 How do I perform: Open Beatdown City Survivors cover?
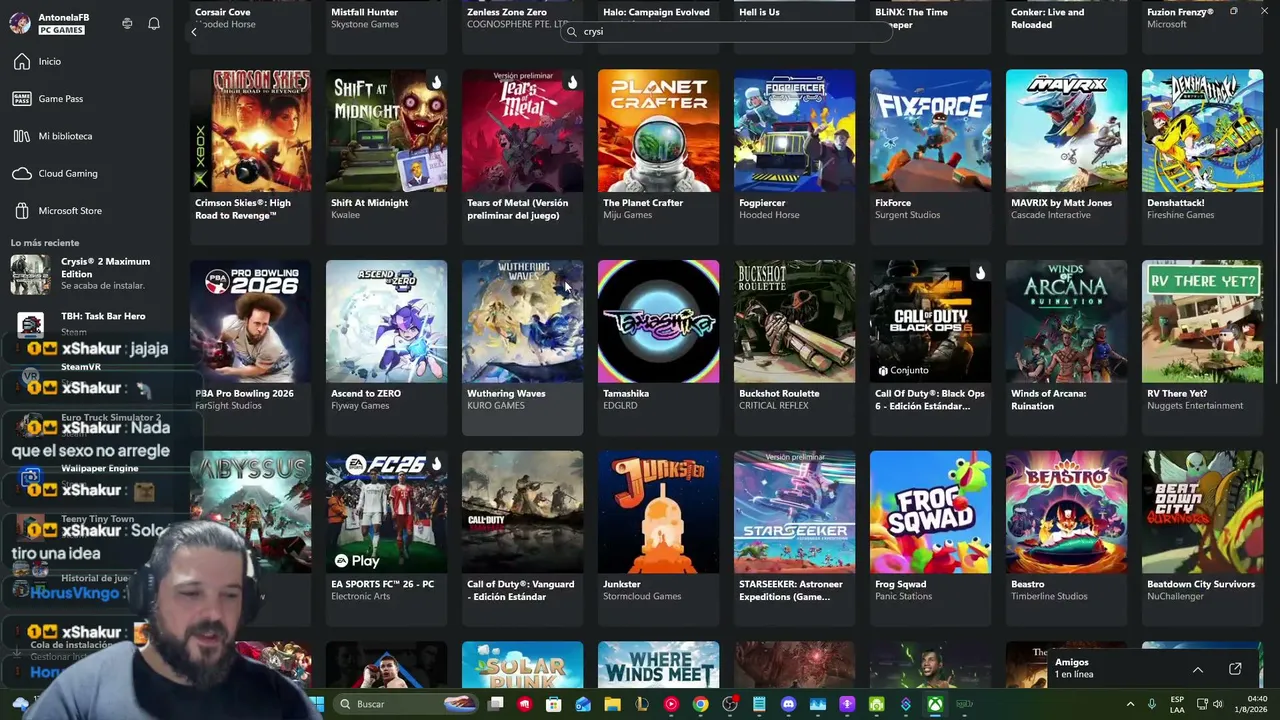tap(1202, 512)
